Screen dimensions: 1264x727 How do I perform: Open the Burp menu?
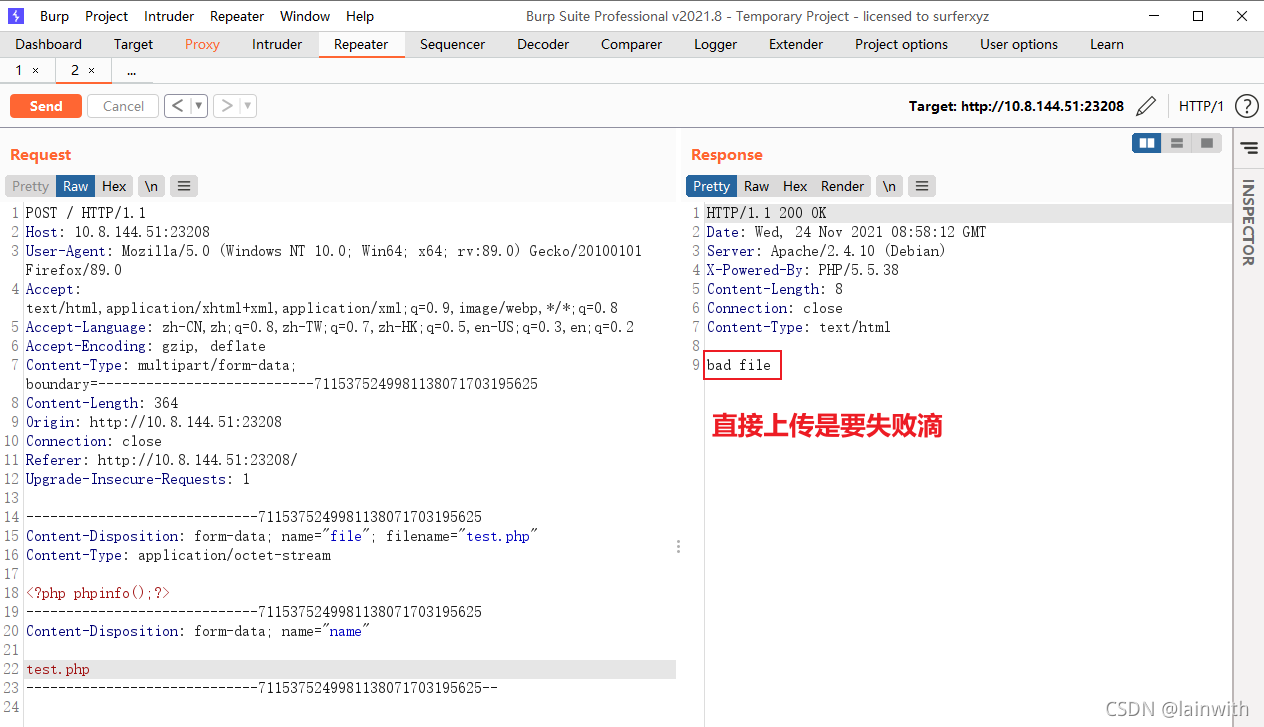click(54, 16)
